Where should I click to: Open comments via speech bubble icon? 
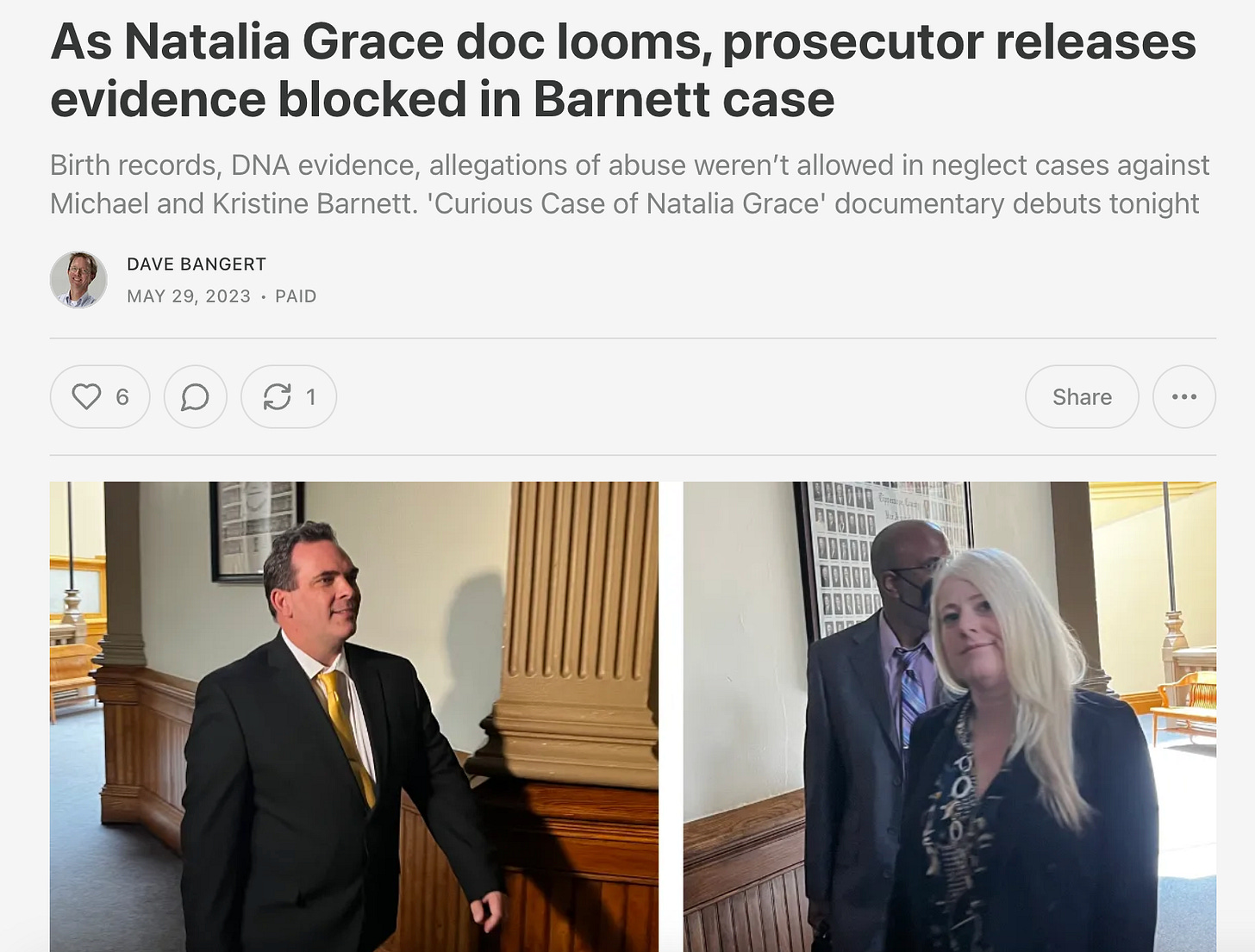coord(196,396)
